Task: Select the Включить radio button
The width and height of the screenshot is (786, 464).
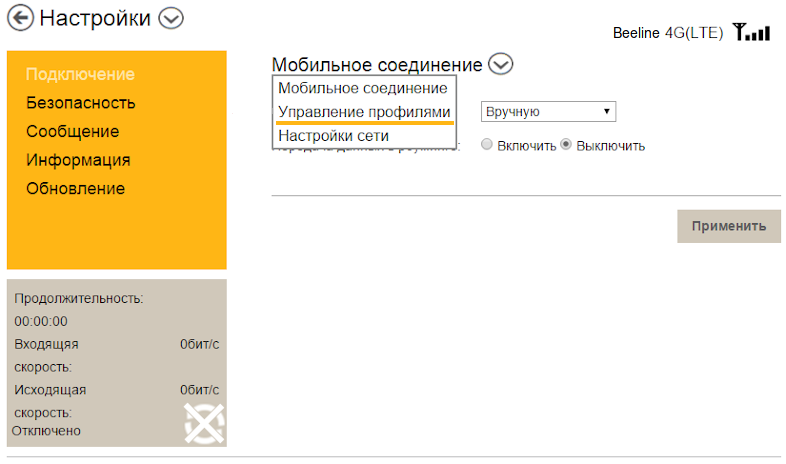Action: point(487,145)
